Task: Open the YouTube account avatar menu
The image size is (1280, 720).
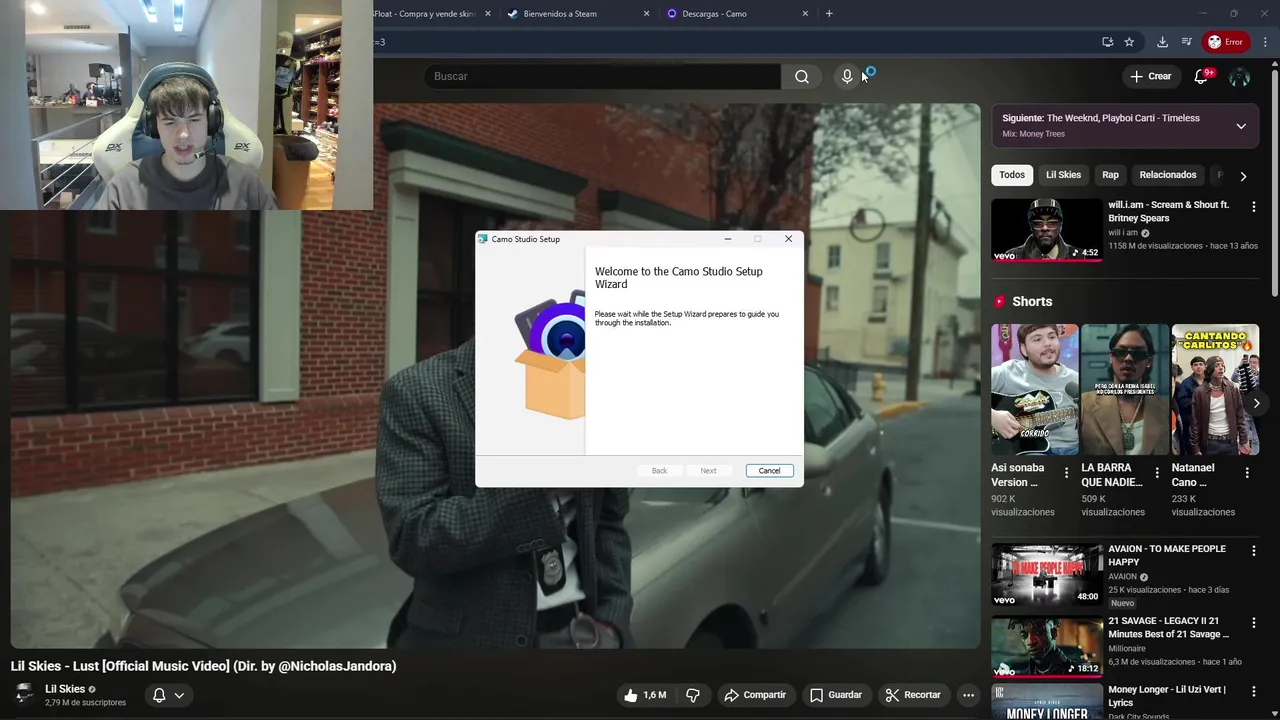Action: click(x=1239, y=76)
